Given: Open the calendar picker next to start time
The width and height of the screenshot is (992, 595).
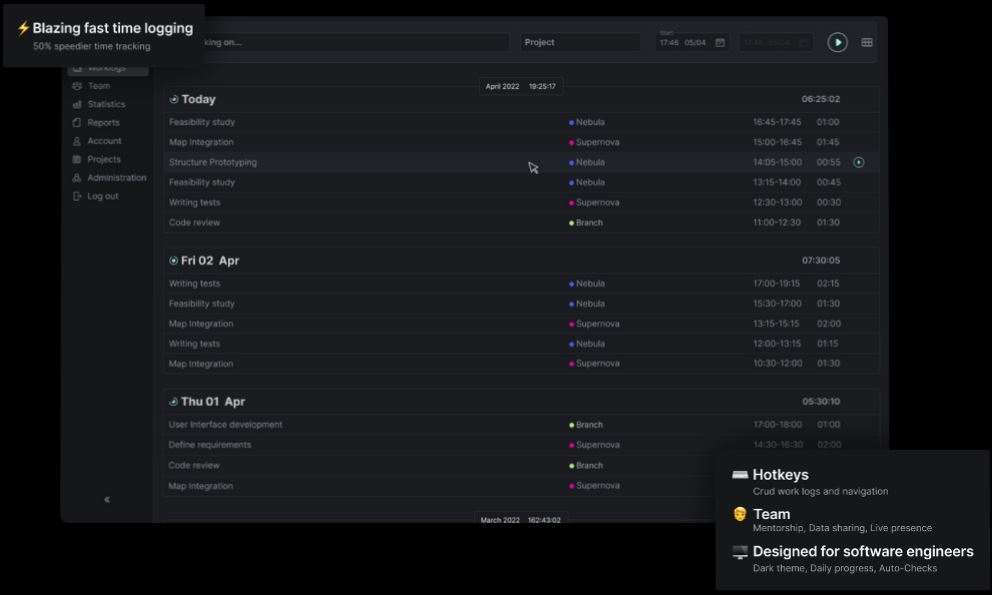Looking at the screenshot, I should click(x=722, y=42).
